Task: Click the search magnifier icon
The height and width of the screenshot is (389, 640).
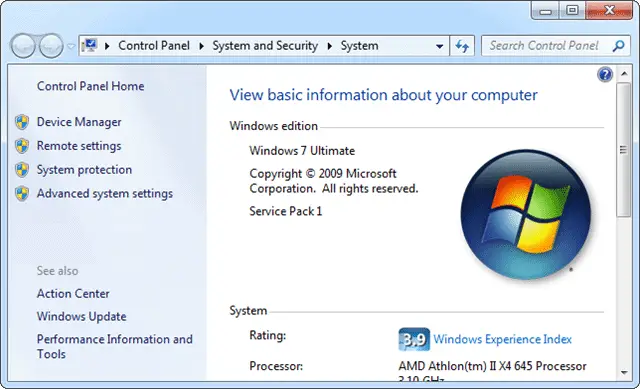Action: [x=619, y=46]
